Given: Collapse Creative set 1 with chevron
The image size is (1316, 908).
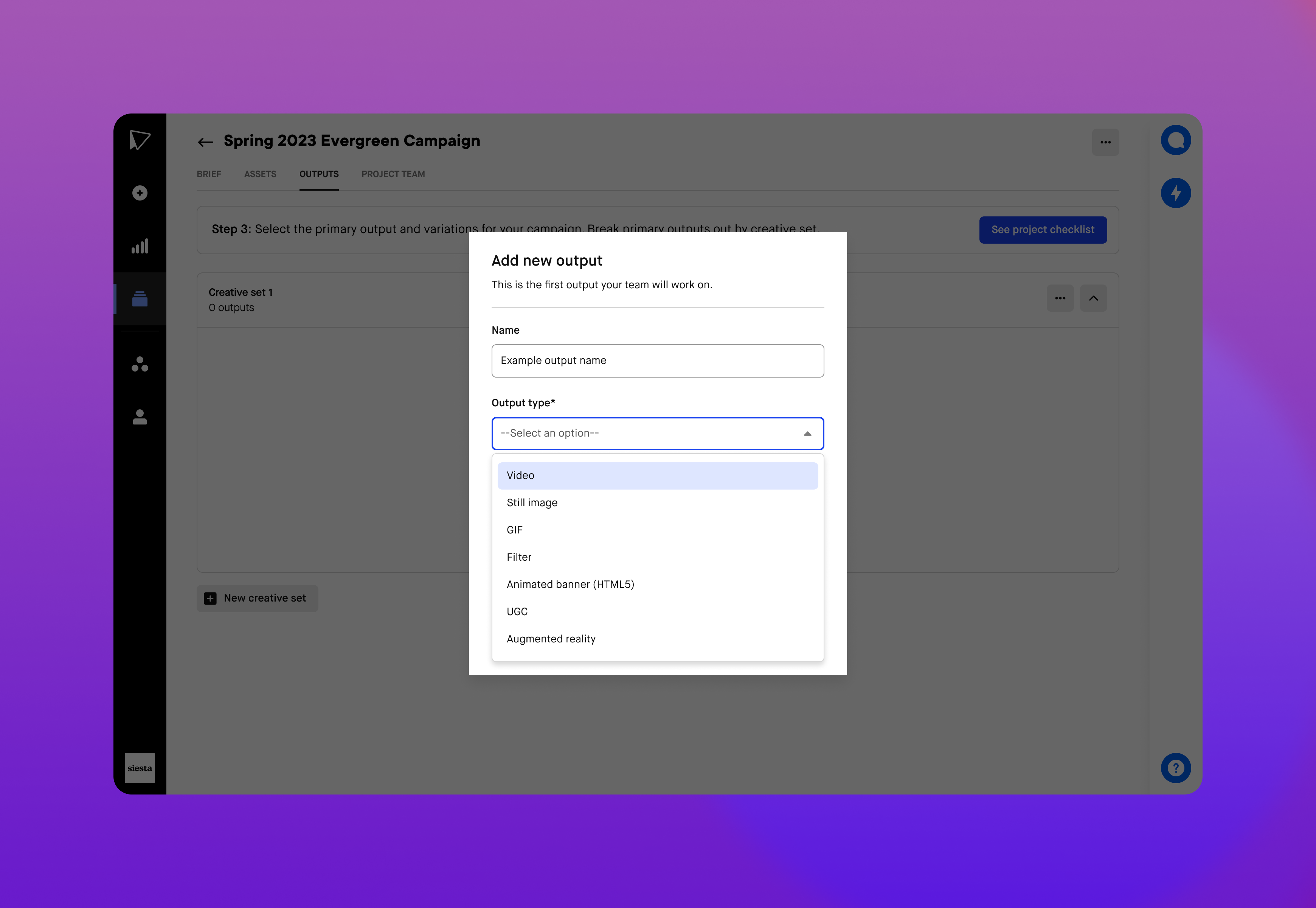Looking at the screenshot, I should 1093,298.
